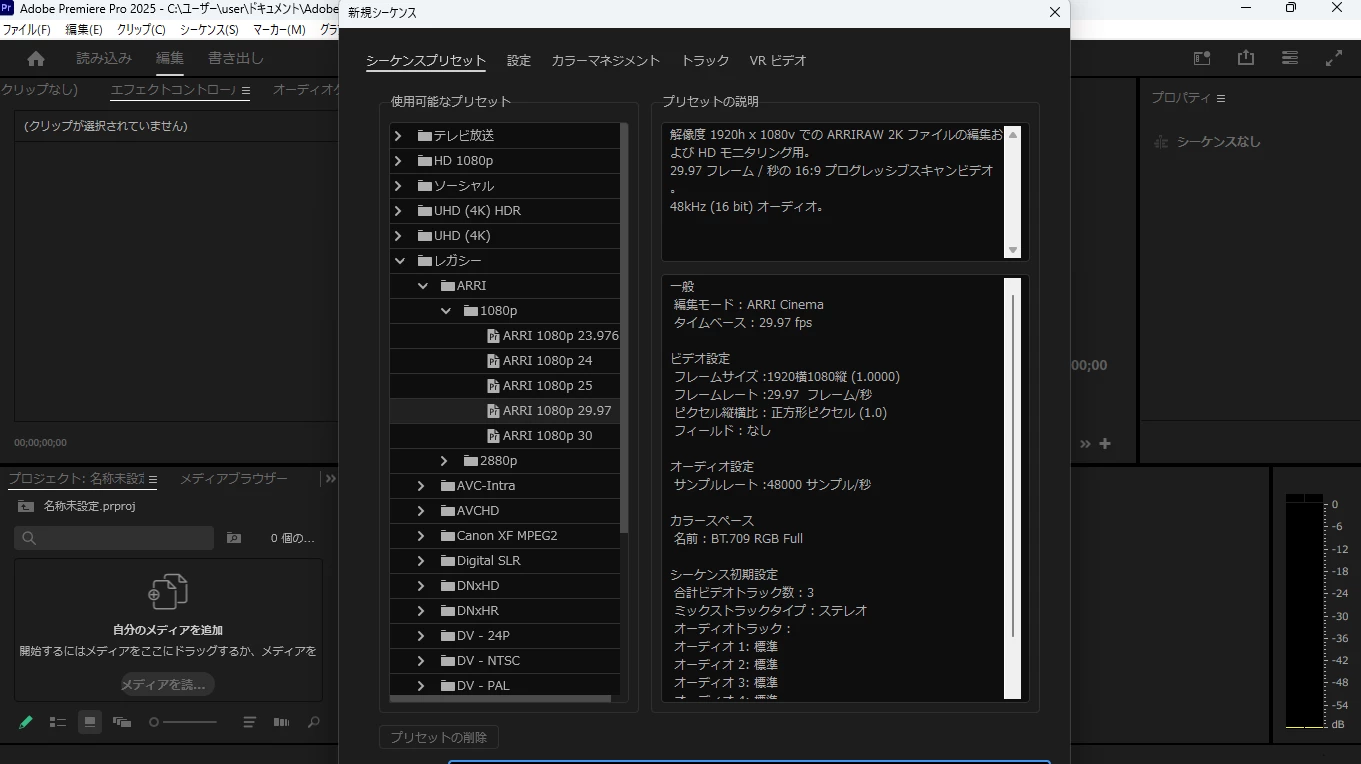Click the preset details vertical scrollbar
The image size is (1361, 764).
pyautogui.click(x=1012, y=465)
